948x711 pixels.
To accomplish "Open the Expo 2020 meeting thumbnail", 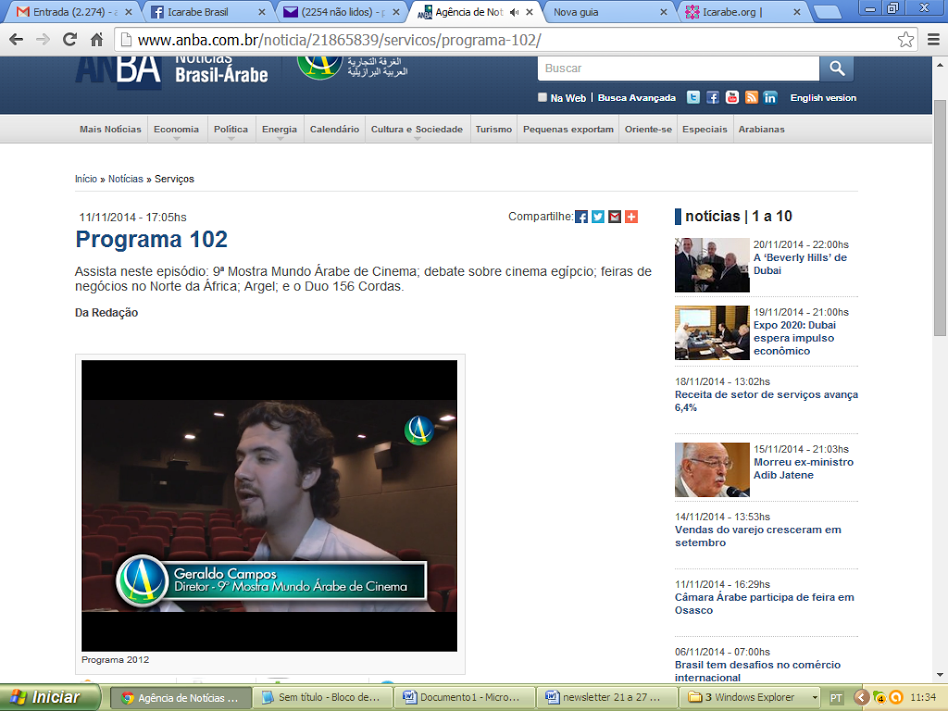I will [712, 333].
